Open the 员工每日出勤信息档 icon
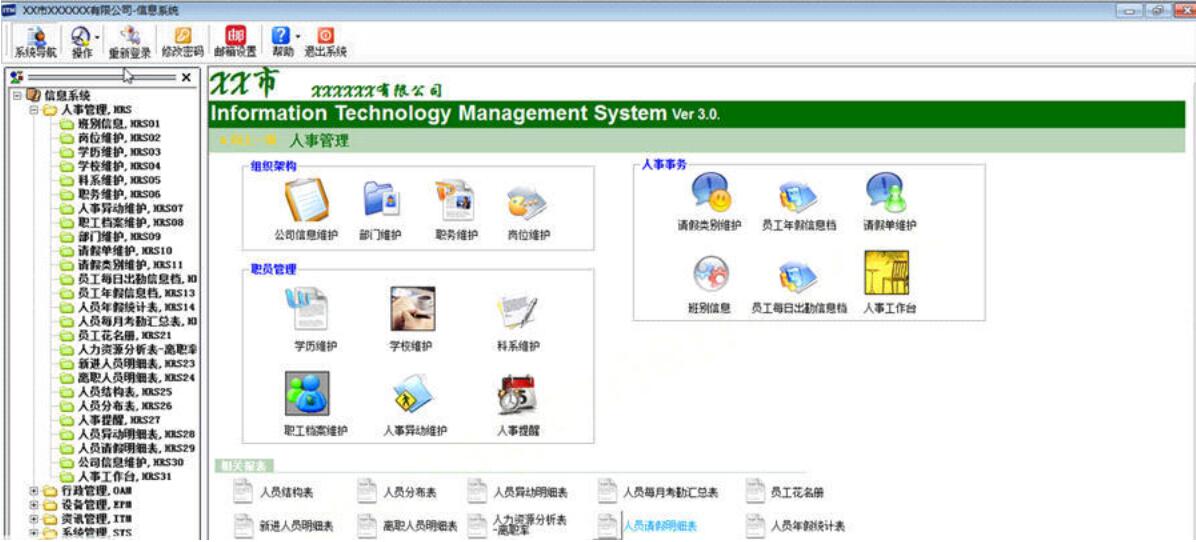 [798, 277]
